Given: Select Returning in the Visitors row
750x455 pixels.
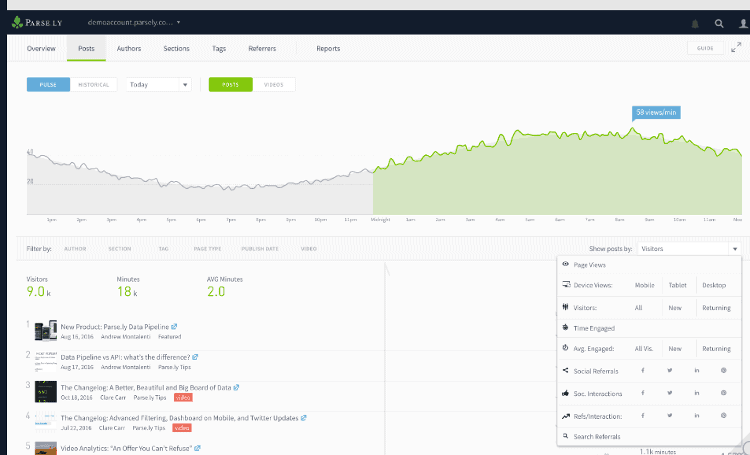Looking at the screenshot, I should coord(717,308).
